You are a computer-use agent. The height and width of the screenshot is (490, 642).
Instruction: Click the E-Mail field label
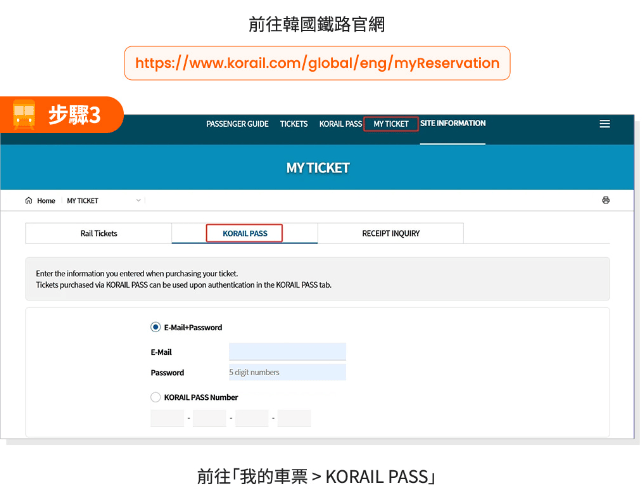(161, 352)
